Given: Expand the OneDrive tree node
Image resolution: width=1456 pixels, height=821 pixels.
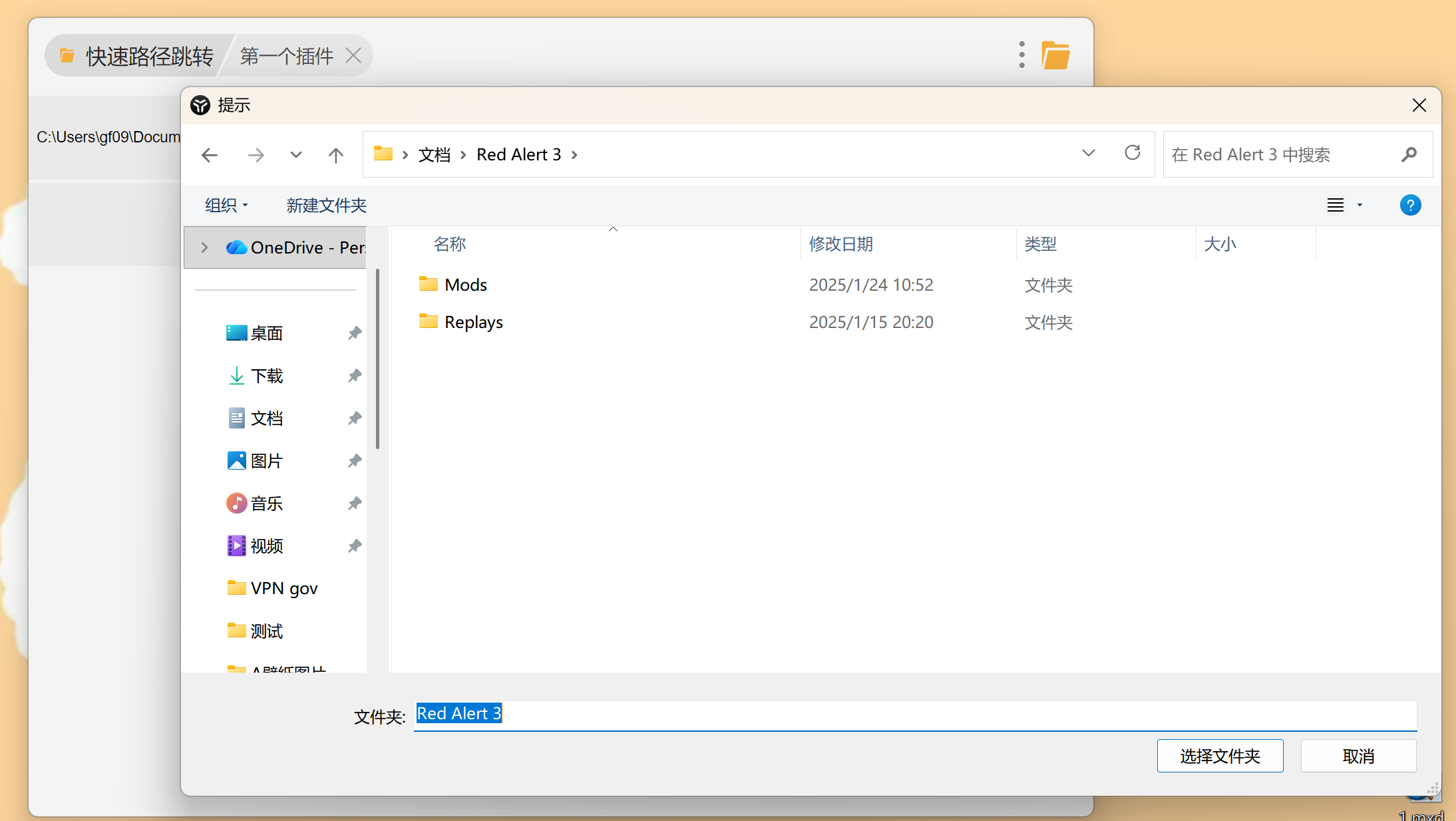Looking at the screenshot, I should point(204,247).
